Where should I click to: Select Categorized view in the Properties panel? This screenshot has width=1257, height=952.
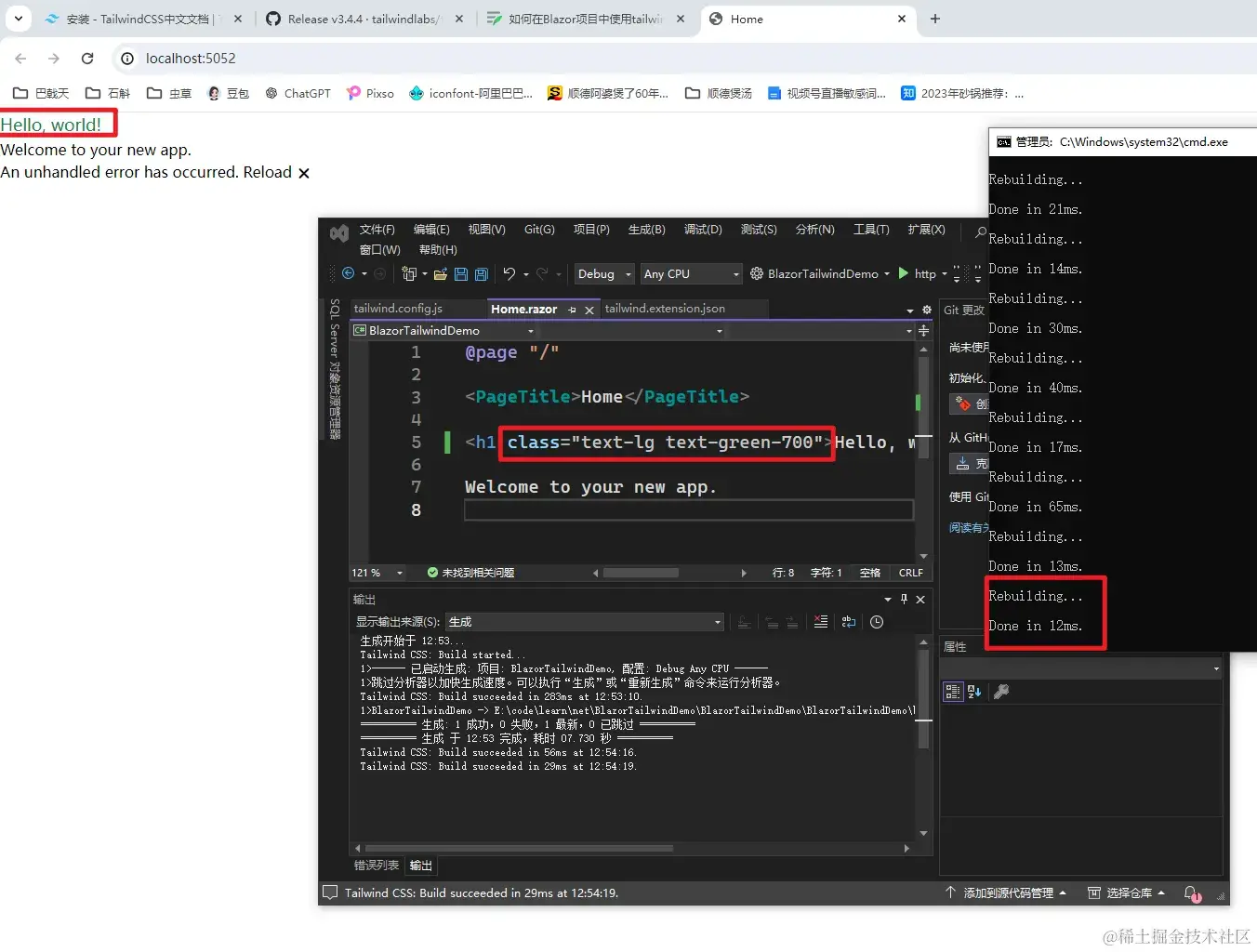pyautogui.click(x=952, y=691)
